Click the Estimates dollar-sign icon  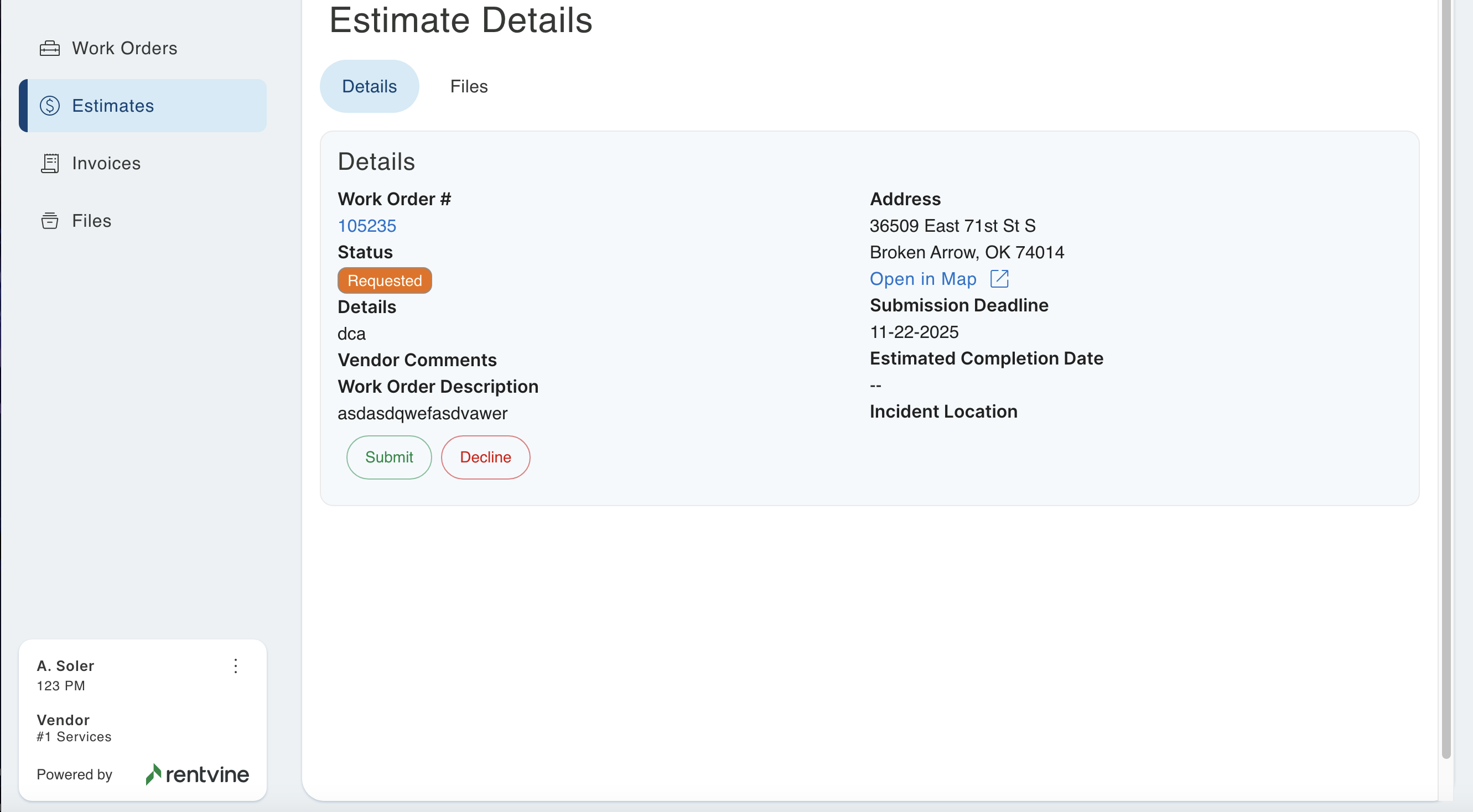[x=50, y=106]
